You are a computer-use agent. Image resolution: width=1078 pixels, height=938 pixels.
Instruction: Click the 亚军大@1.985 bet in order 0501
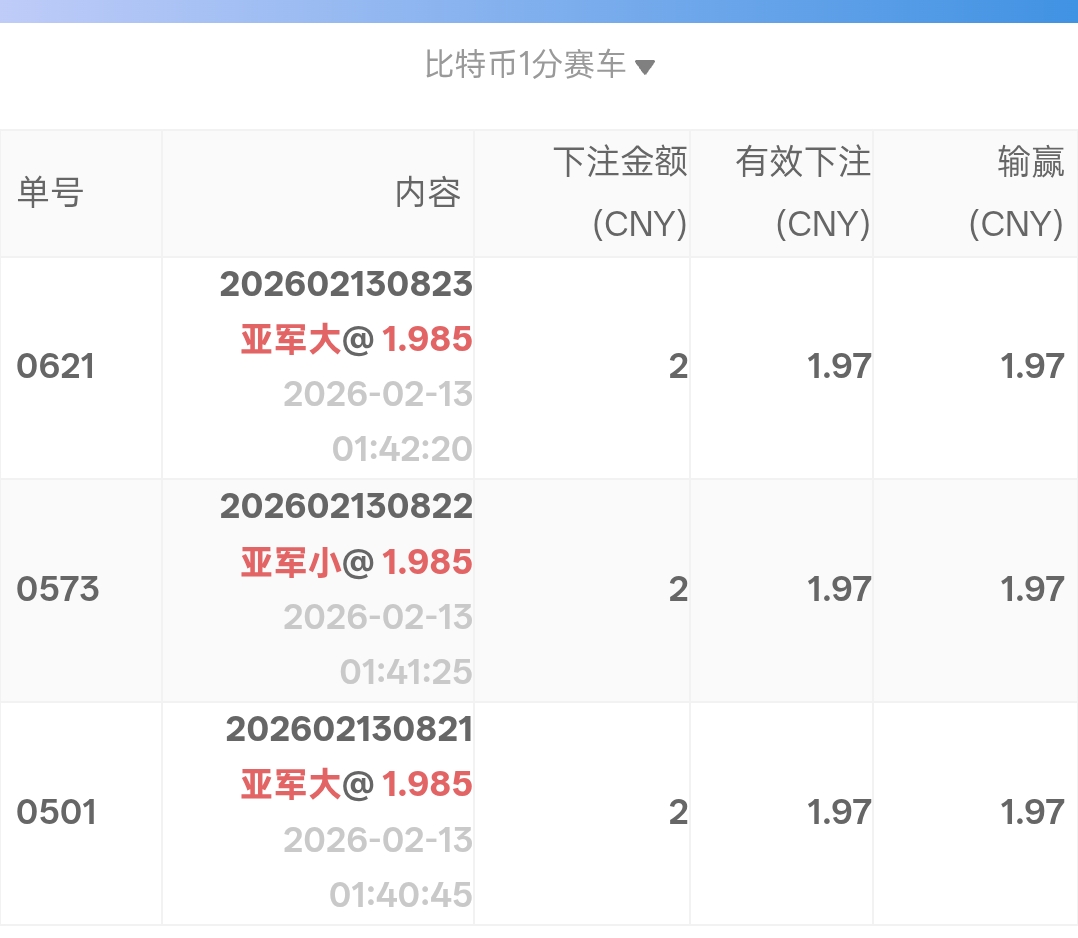pyautogui.click(x=356, y=785)
